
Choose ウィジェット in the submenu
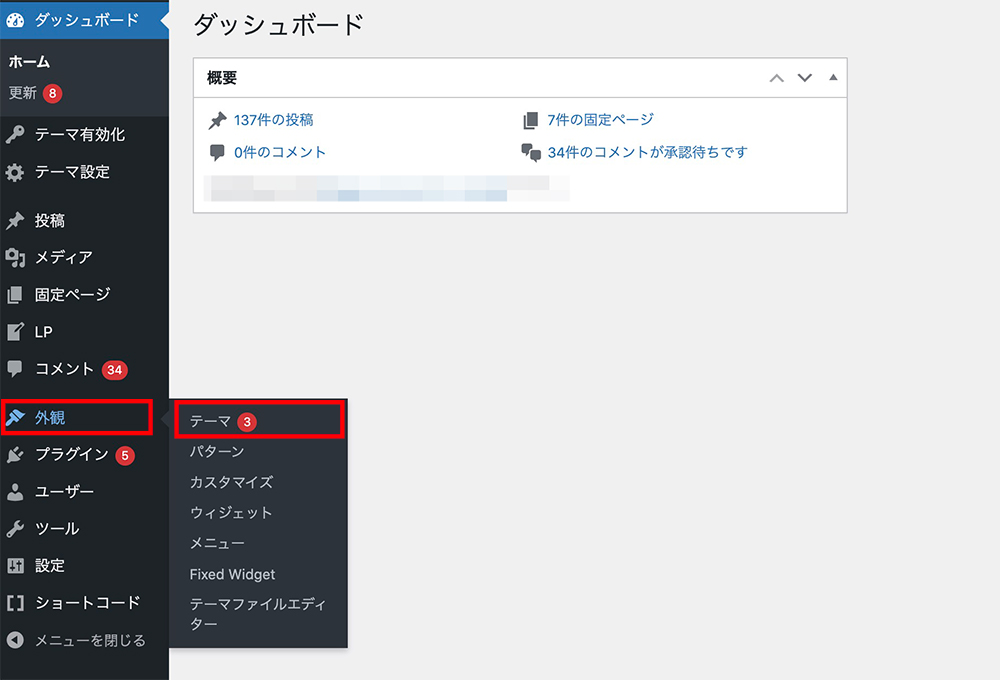click(232, 513)
